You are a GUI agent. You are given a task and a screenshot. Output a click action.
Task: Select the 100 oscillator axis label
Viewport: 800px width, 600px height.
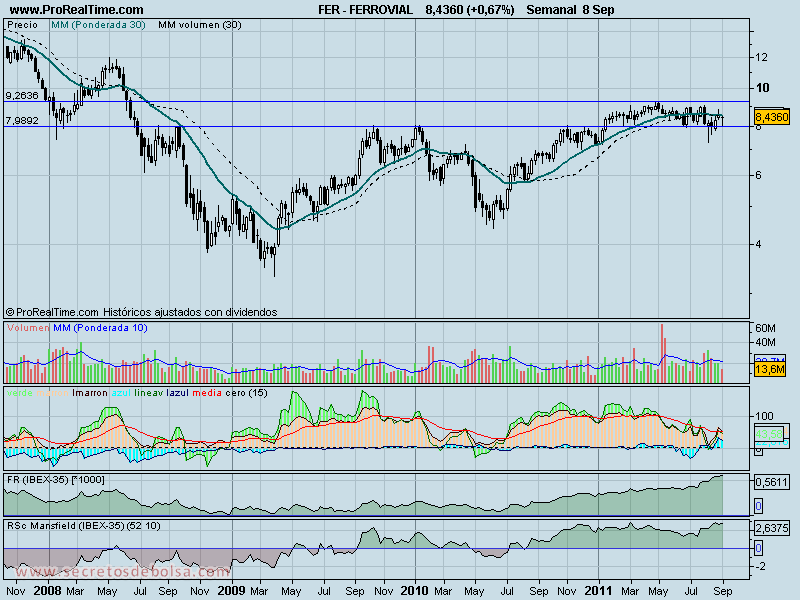[x=764, y=416]
